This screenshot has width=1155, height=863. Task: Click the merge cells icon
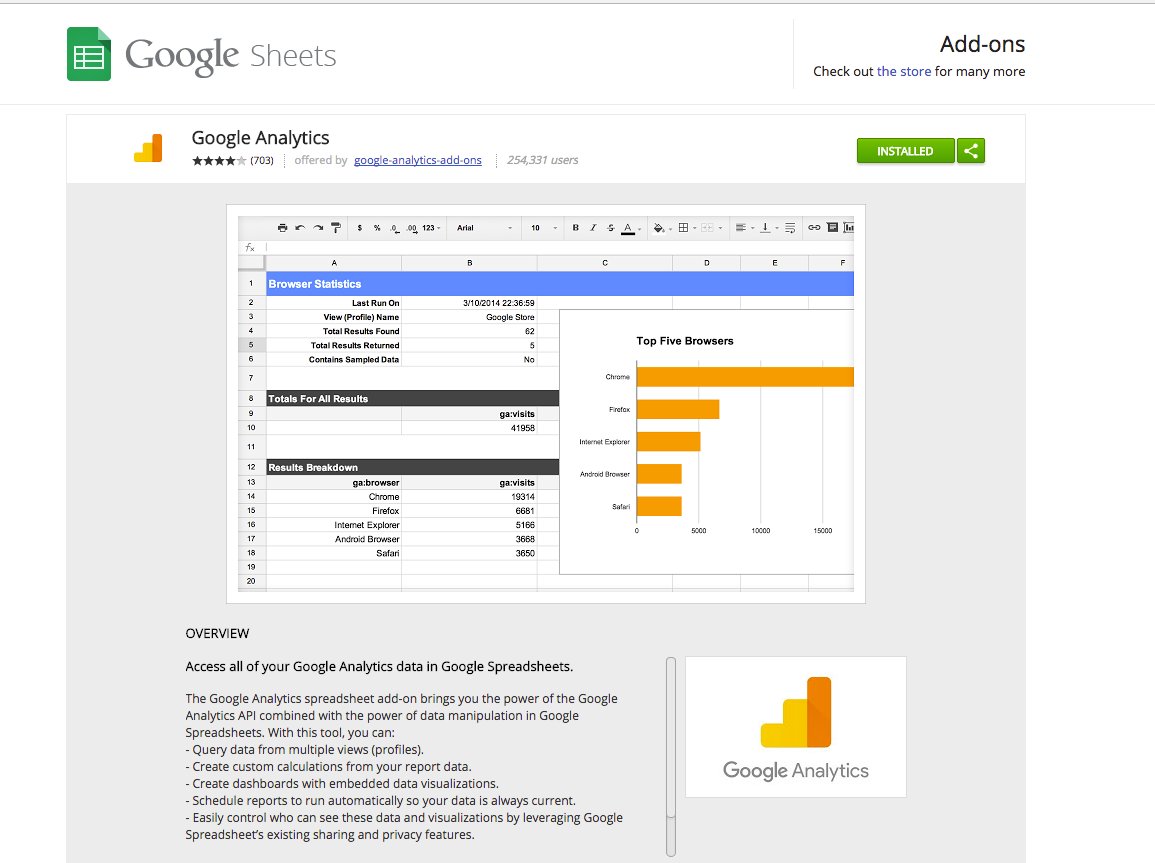[x=708, y=228]
